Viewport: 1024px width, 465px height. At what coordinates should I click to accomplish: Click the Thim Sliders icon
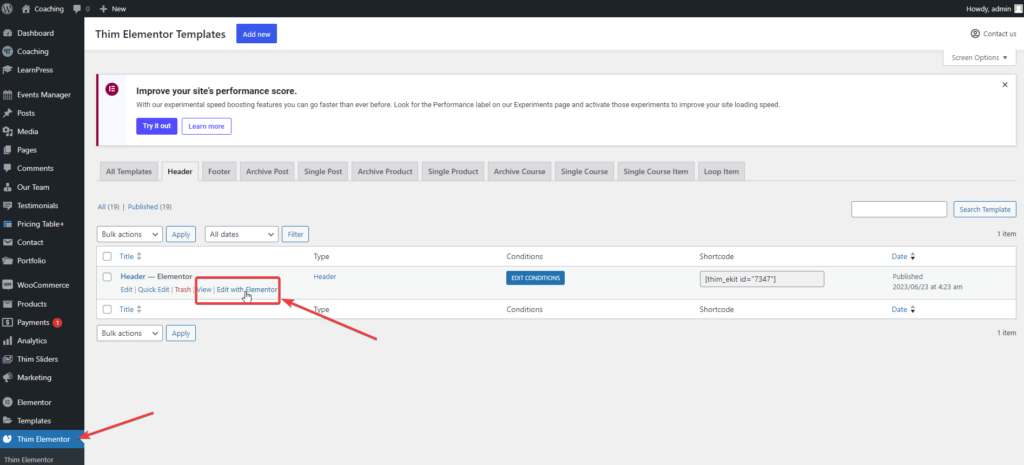[8, 359]
